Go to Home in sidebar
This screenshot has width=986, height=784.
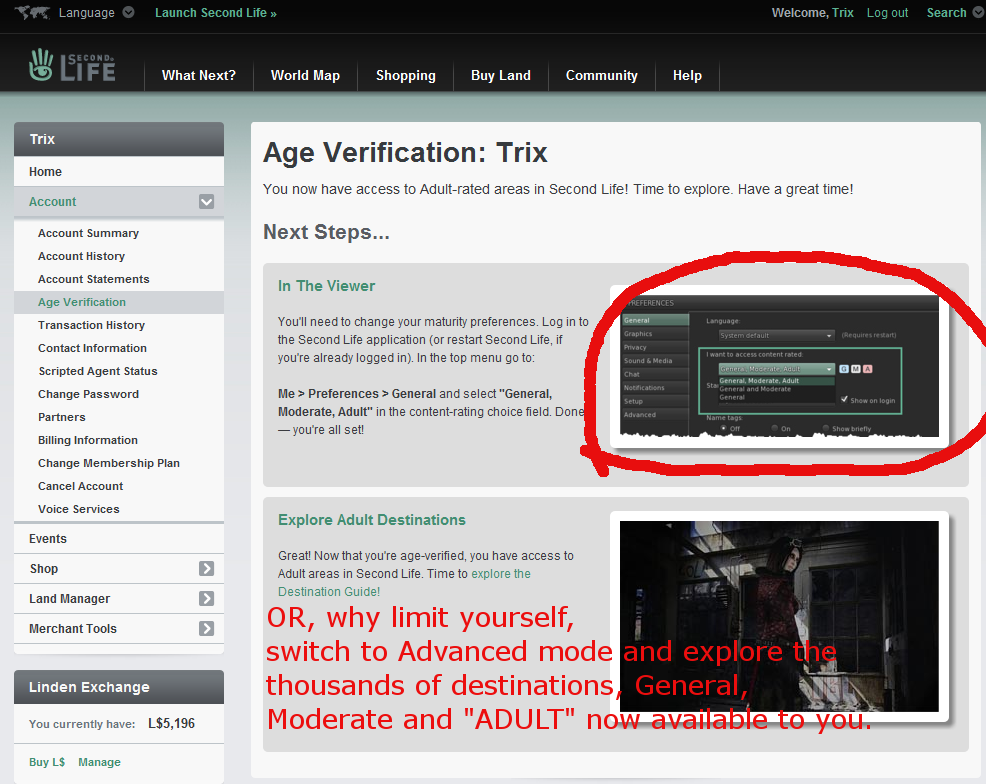[x=119, y=172]
